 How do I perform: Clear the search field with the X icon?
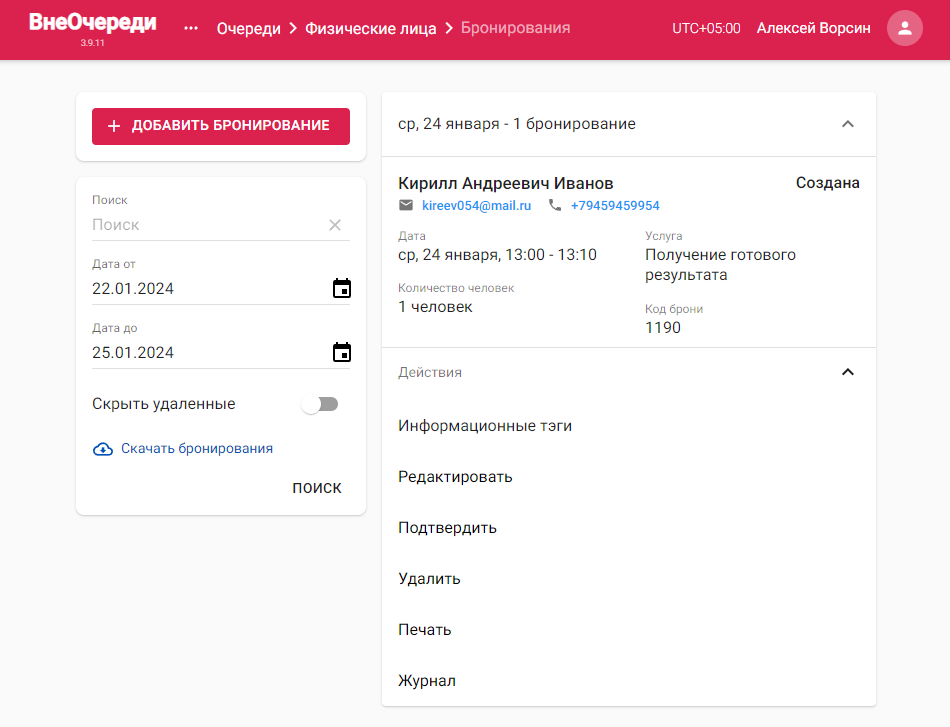(335, 225)
